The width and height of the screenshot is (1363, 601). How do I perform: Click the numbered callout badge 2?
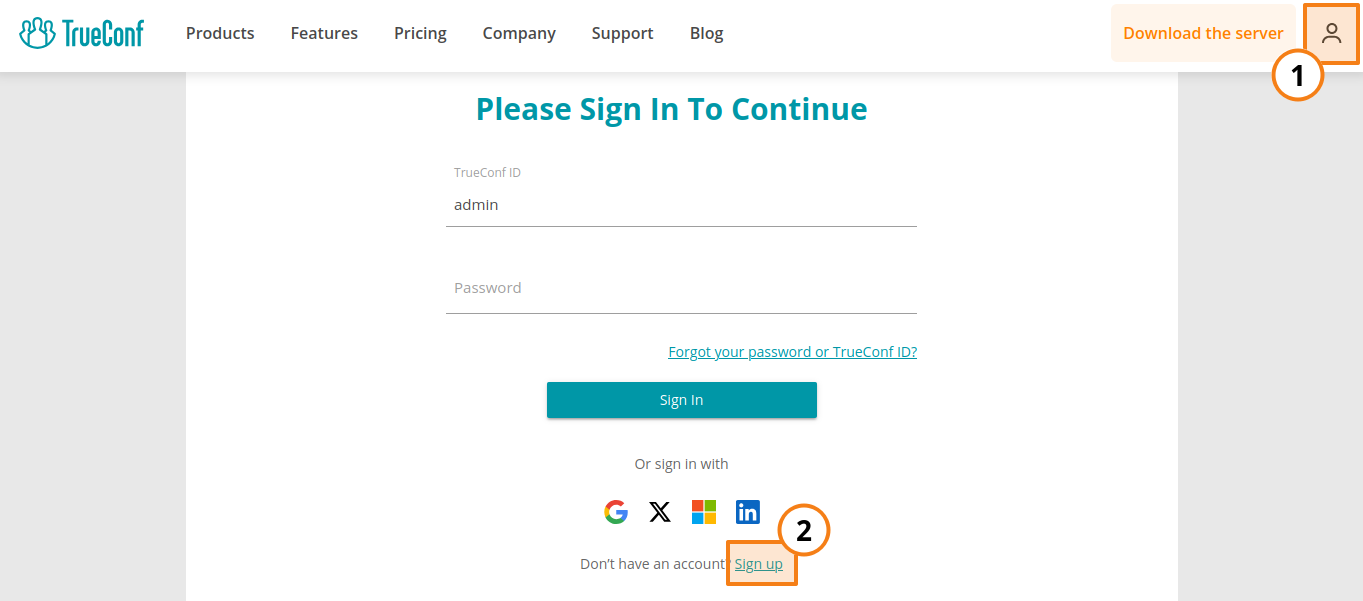[804, 531]
